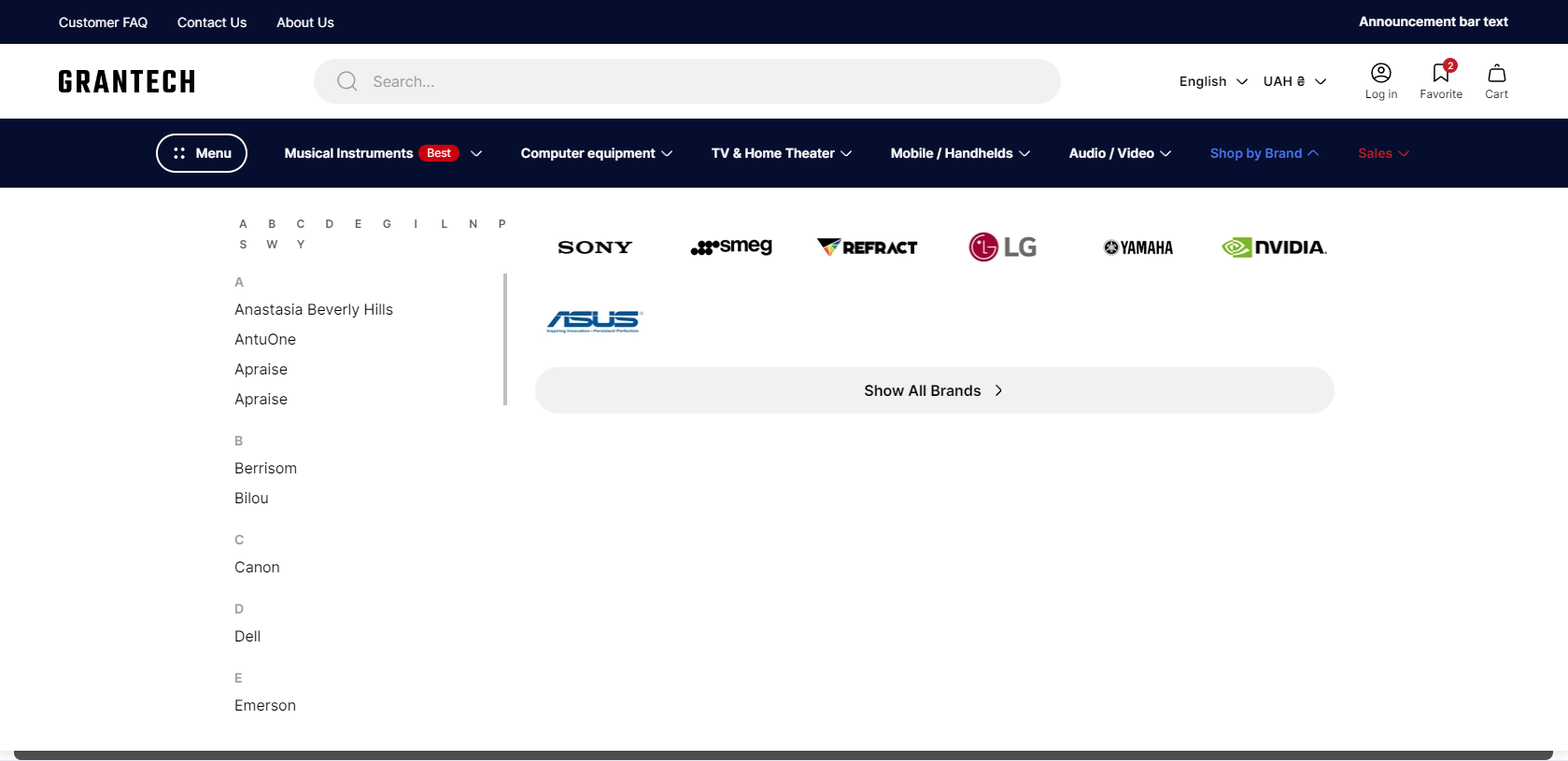Open the language selector showing English

[x=1213, y=81]
